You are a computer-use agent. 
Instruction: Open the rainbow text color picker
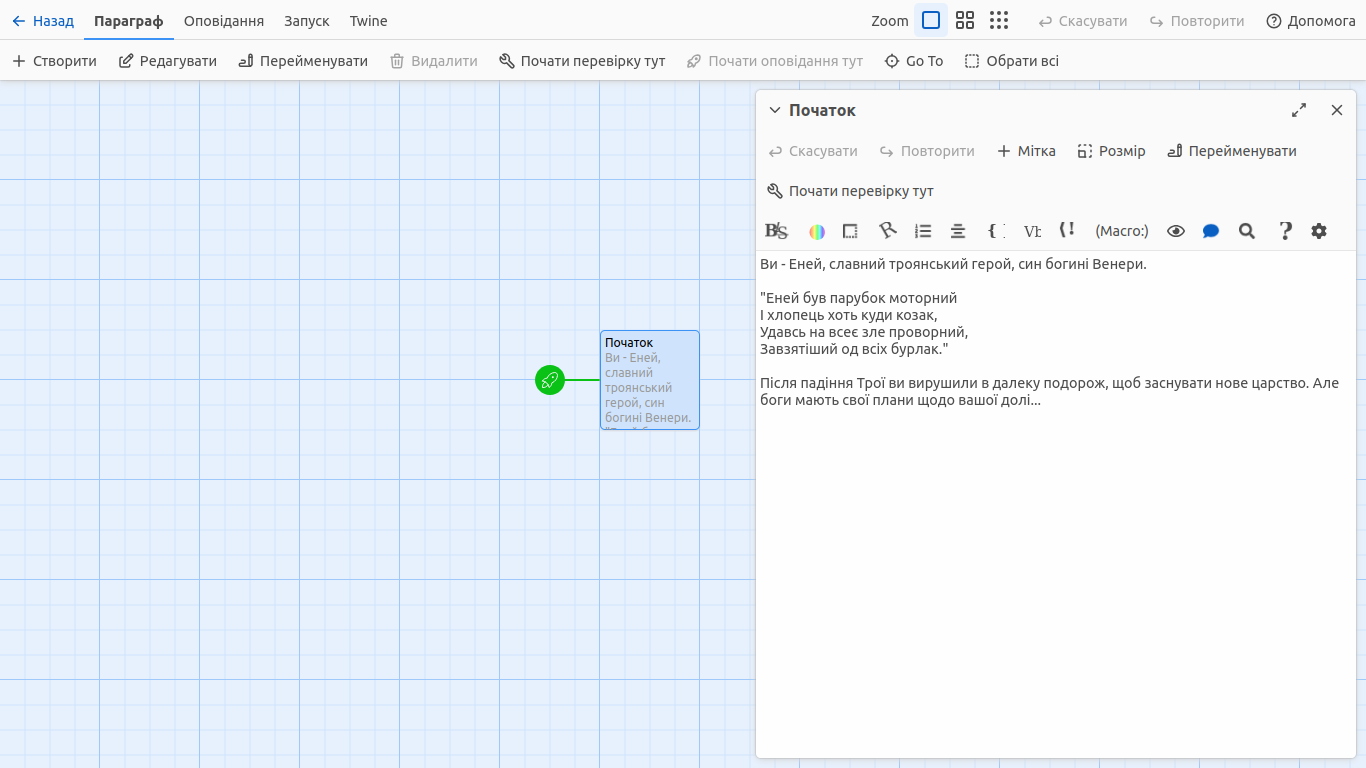[x=817, y=231]
